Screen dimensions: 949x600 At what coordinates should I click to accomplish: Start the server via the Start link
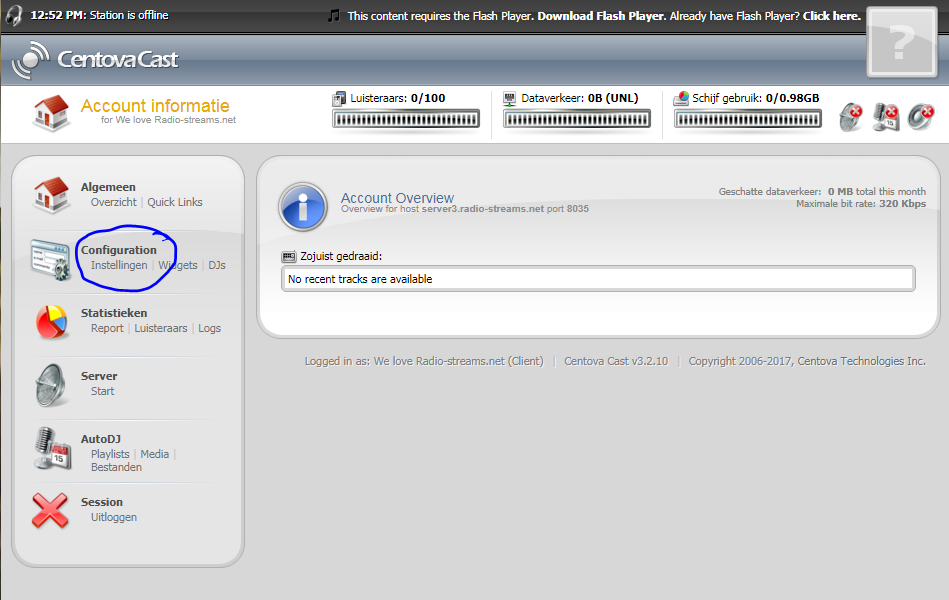102,391
